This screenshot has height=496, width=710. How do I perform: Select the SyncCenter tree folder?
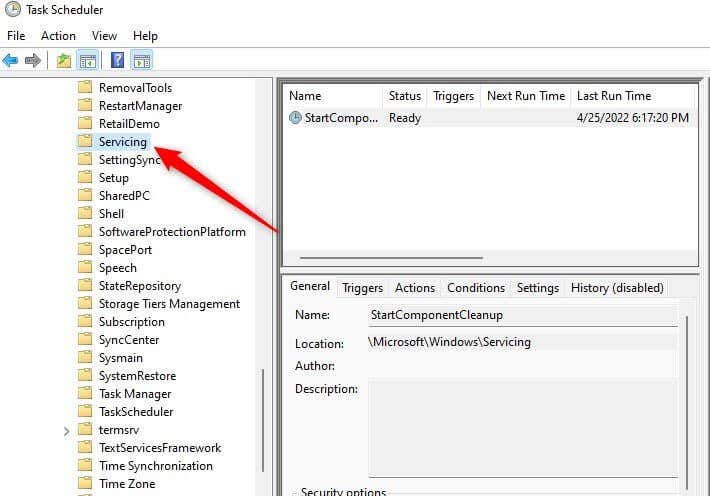129,340
